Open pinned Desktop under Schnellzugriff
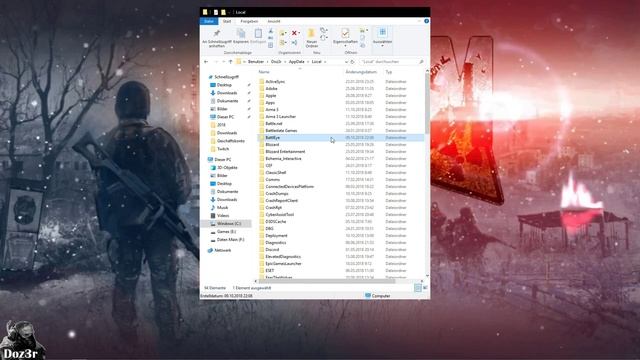The image size is (640, 360). (x=224, y=85)
